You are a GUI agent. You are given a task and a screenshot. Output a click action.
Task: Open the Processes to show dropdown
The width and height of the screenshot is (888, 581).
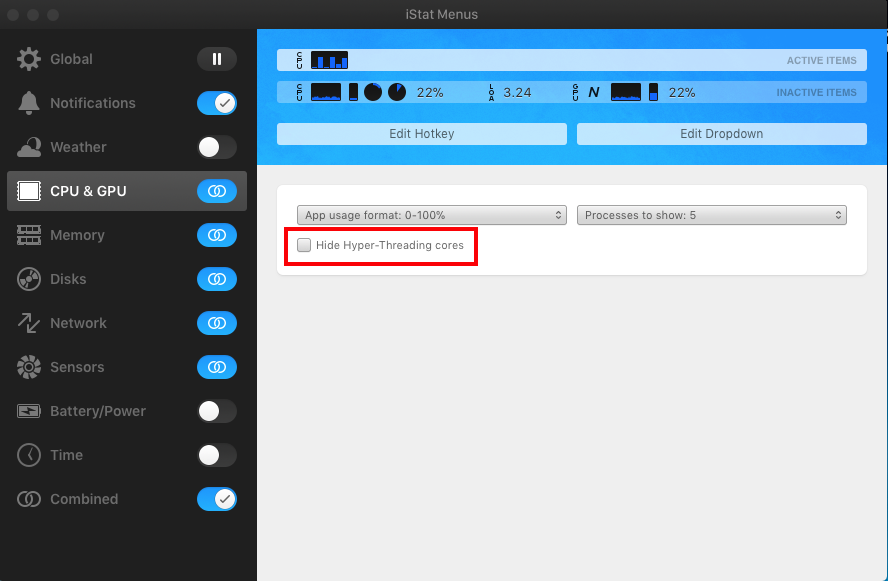point(711,215)
